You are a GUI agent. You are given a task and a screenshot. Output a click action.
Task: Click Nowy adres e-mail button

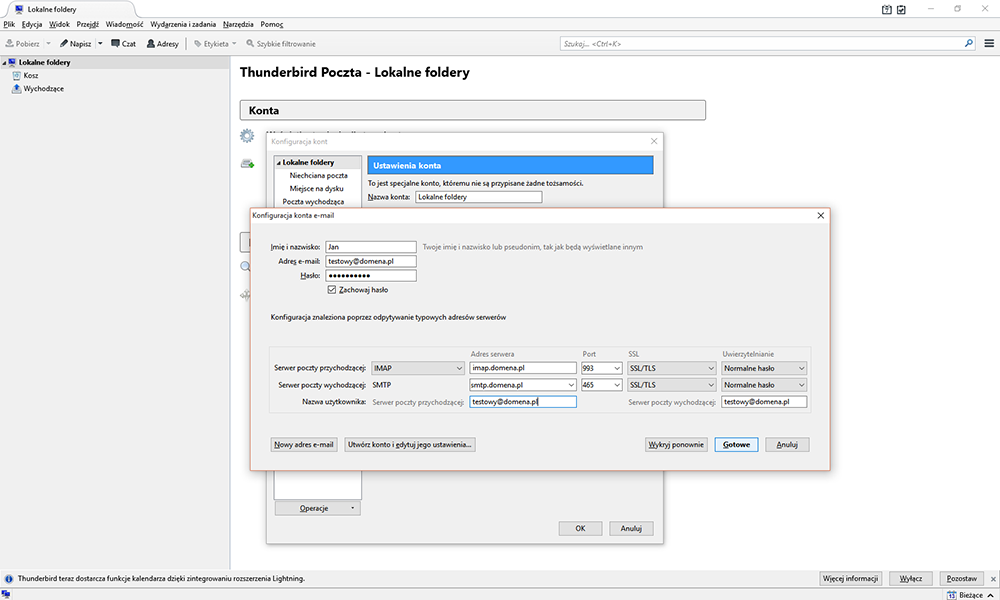pyautogui.click(x=304, y=444)
